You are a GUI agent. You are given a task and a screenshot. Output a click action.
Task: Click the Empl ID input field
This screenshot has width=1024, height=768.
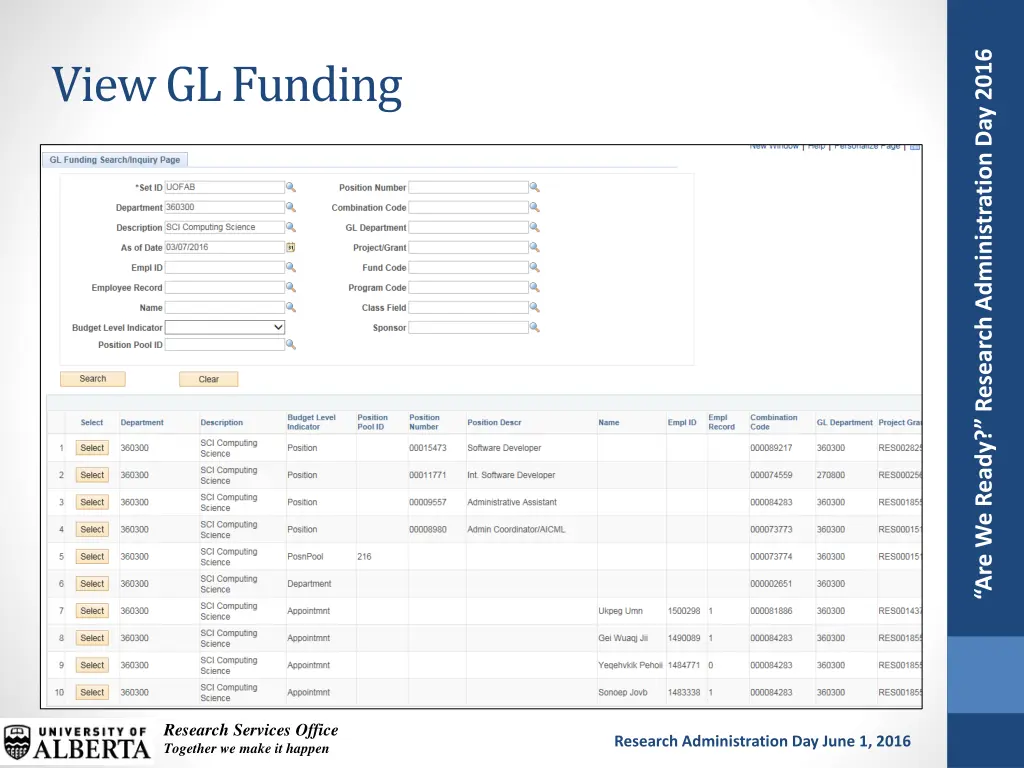click(225, 267)
